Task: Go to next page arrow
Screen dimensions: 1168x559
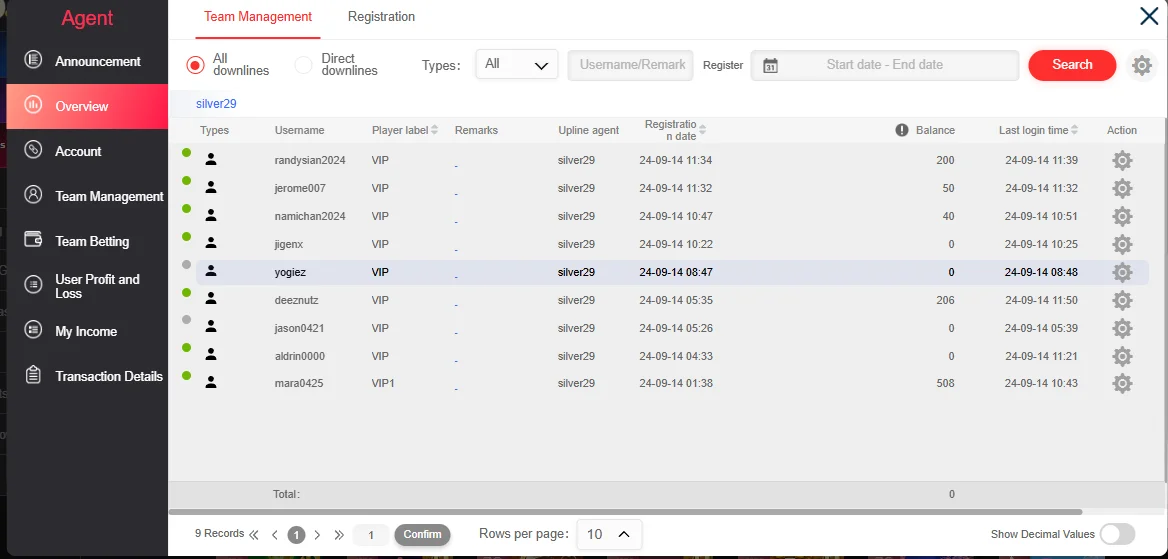Action: tap(317, 534)
